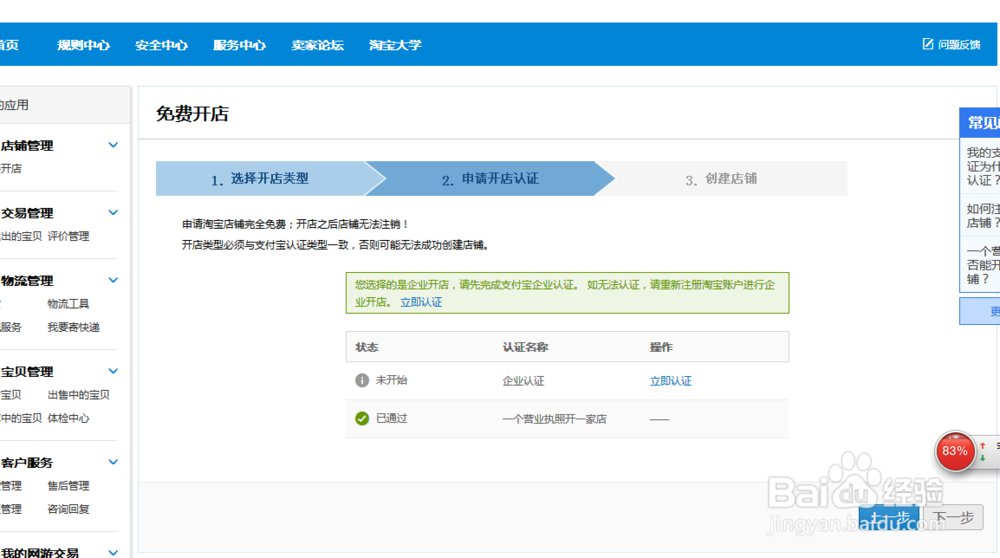The image size is (1000, 558).
Task: Open 物流工具 in the sidebar
Action: tap(68, 304)
